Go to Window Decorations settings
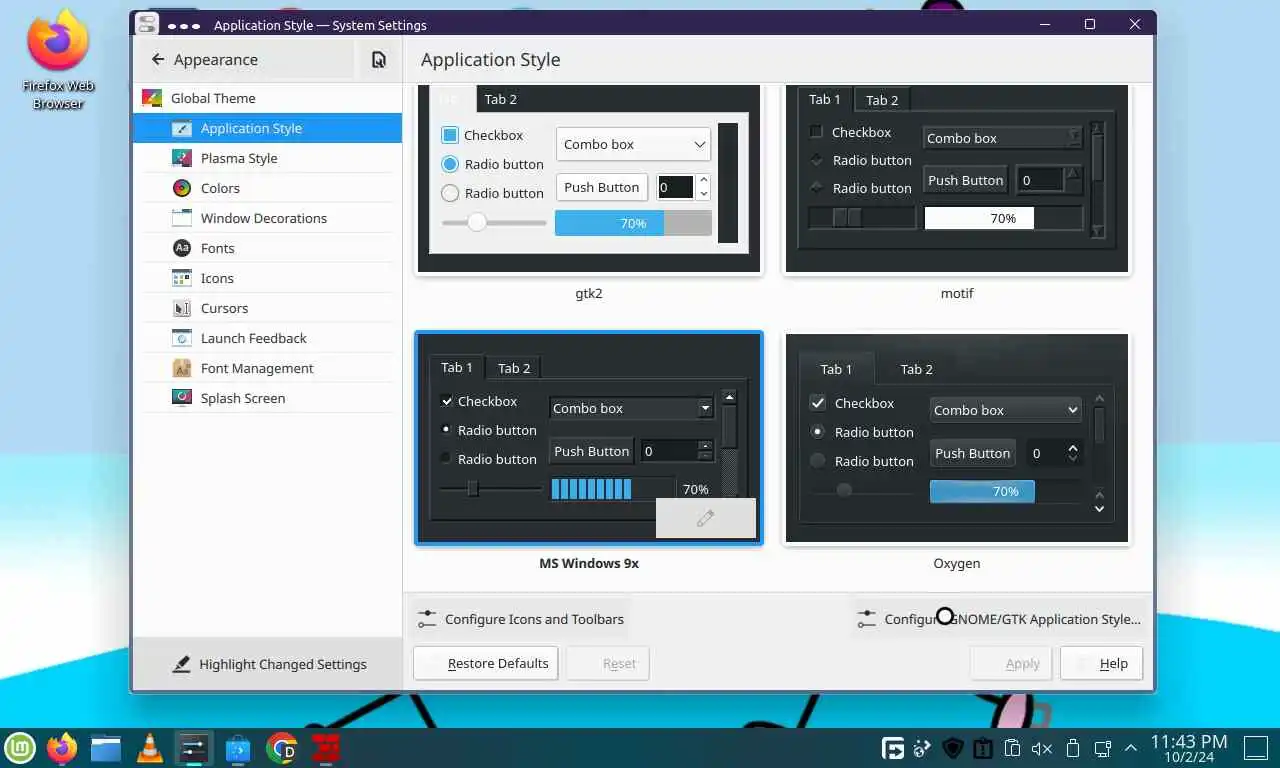1280x768 pixels. (267, 218)
